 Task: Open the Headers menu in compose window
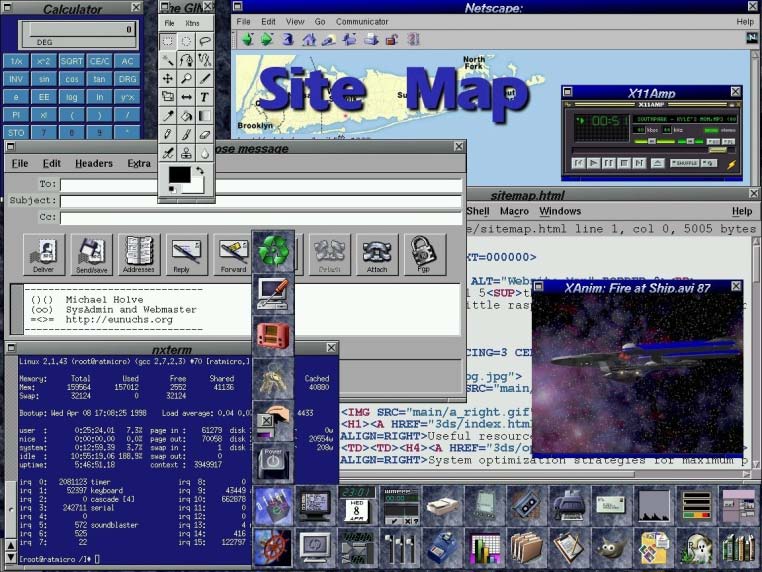point(94,164)
